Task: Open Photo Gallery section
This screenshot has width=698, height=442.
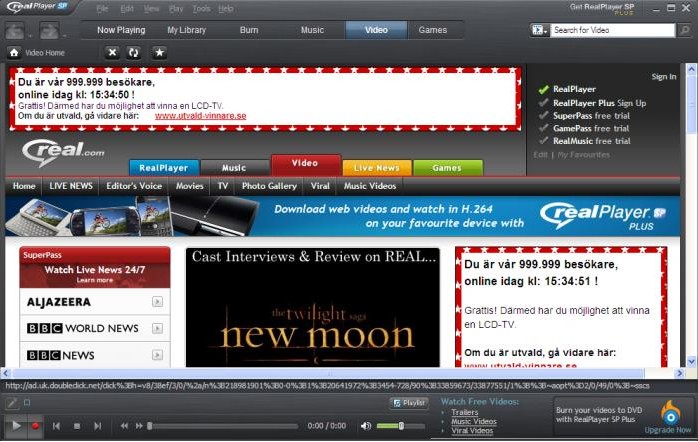Action: tap(269, 186)
